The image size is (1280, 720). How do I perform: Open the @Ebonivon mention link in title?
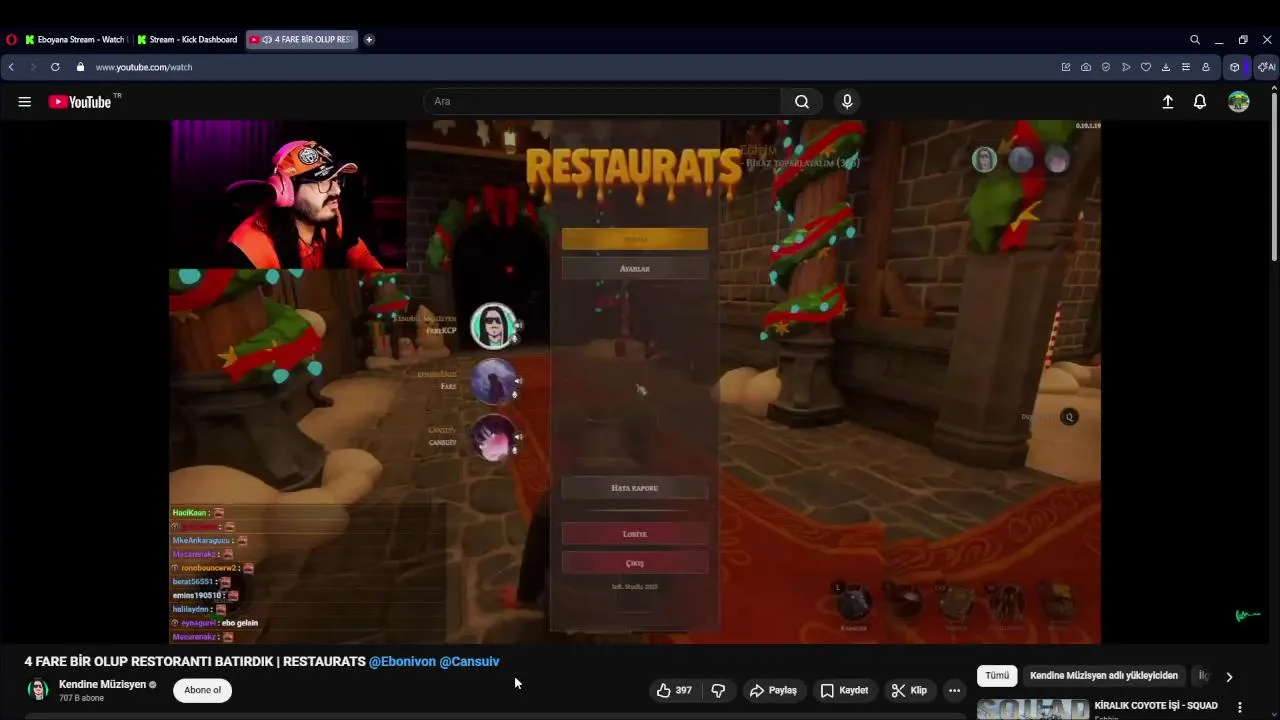click(x=402, y=661)
